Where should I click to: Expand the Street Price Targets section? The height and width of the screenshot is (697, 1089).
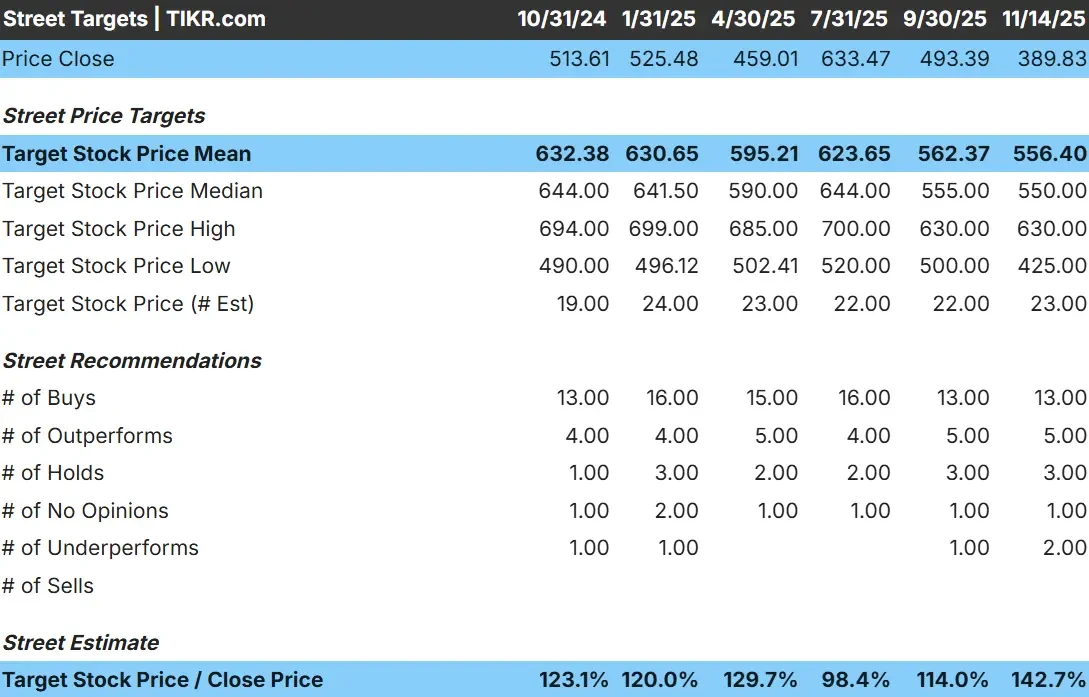105,116
